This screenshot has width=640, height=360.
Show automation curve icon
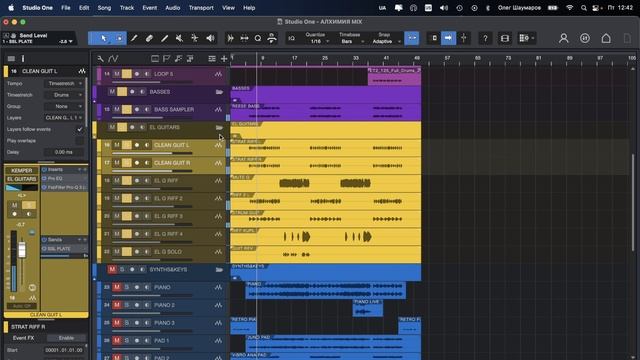pos(113,59)
